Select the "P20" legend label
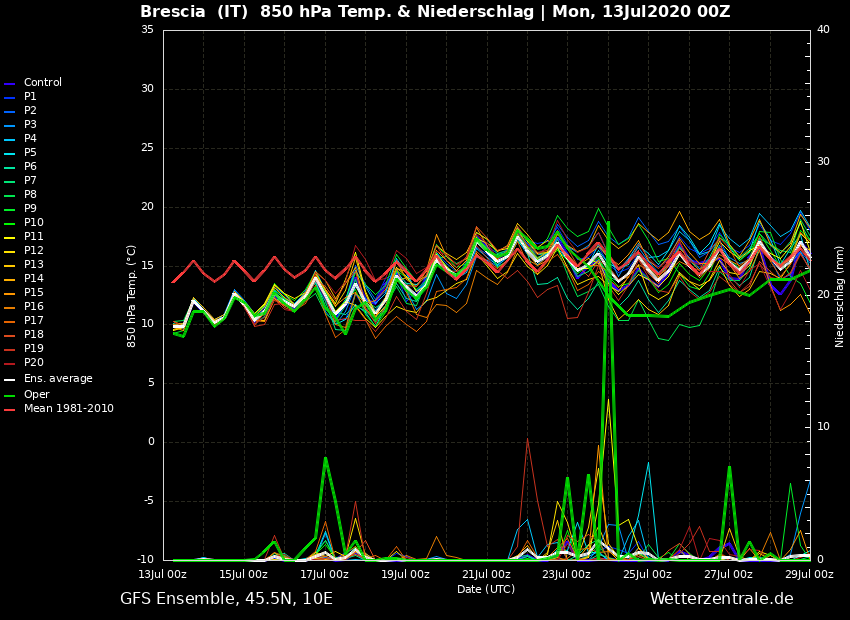850x620 pixels. coord(34,363)
